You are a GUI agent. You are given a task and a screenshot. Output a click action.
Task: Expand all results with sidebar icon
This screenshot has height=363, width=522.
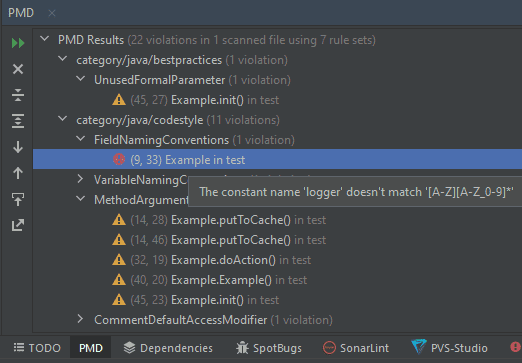[x=18, y=121]
